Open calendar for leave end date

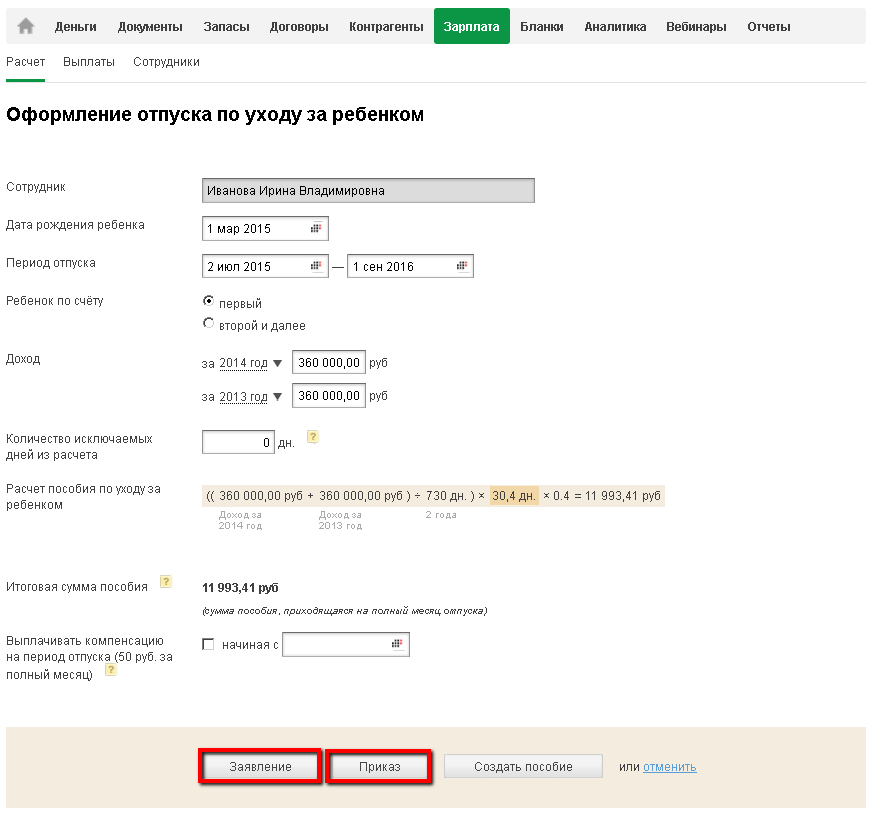(x=461, y=267)
